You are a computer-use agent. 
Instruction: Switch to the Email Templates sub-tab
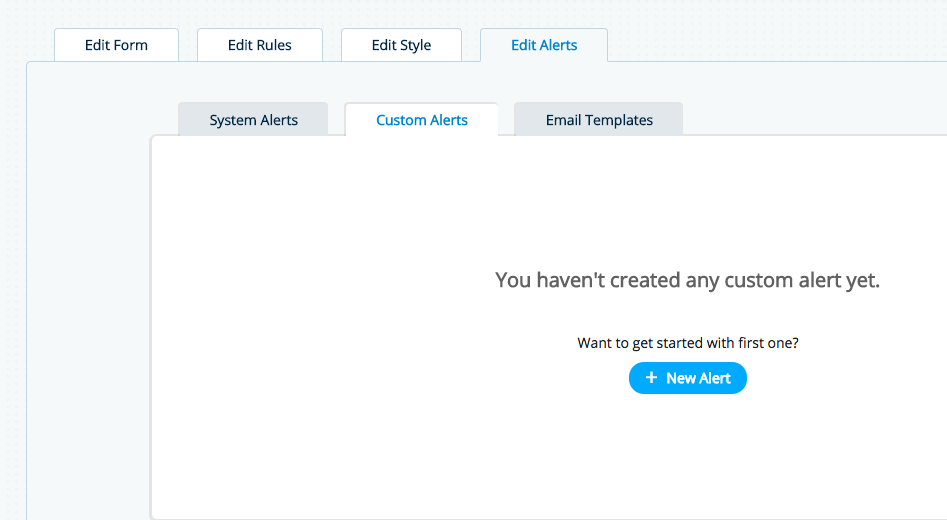599,120
